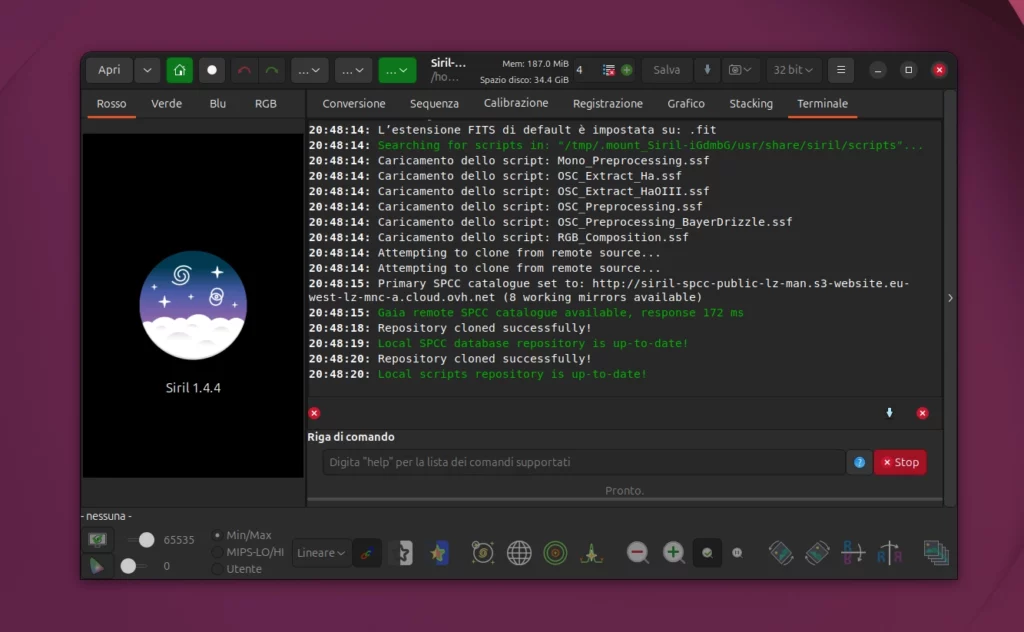Open the frame list stack icon
The height and width of the screenshot is (632, 1024).
click(936, 553)
